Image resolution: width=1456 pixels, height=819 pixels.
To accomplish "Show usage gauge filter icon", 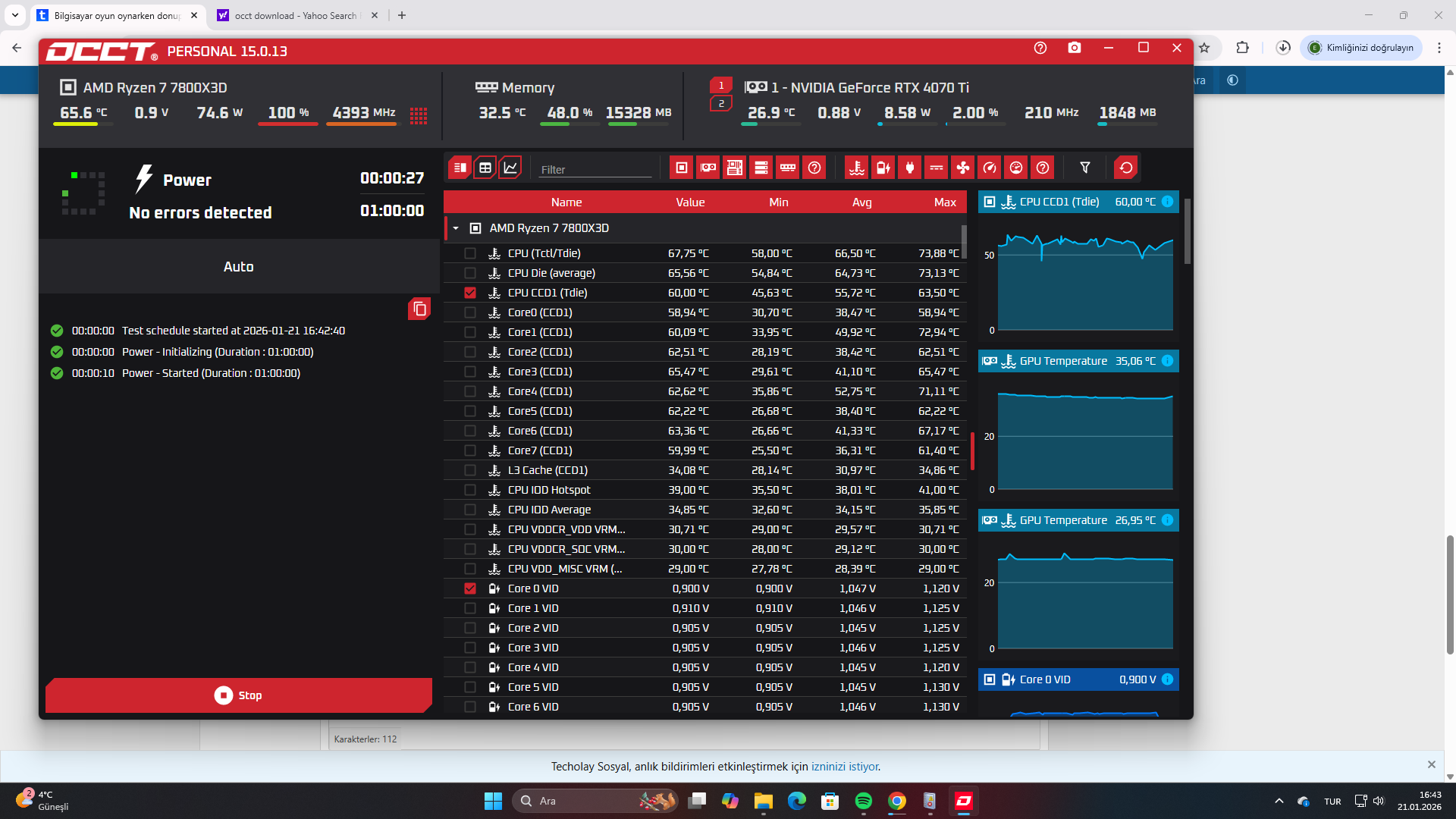I will (1016, 168).
